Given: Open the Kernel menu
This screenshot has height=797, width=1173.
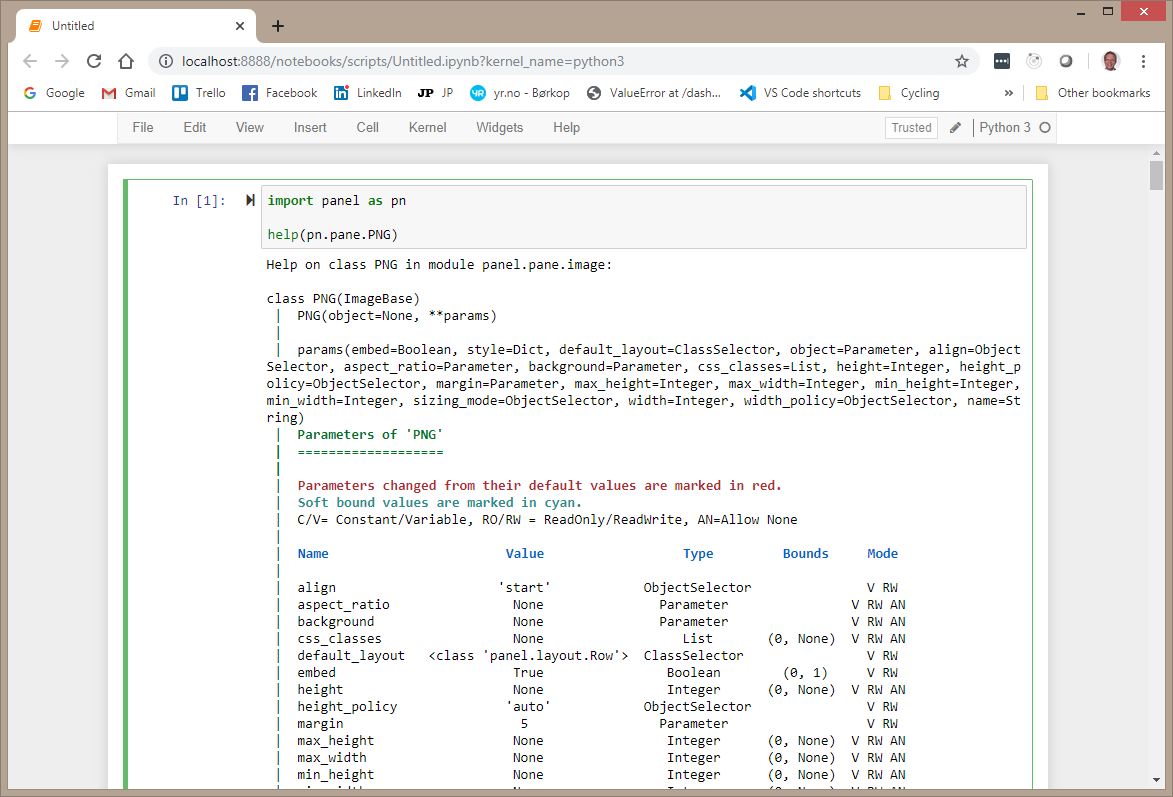Looking at the screenshot, I should pos(427,127).
